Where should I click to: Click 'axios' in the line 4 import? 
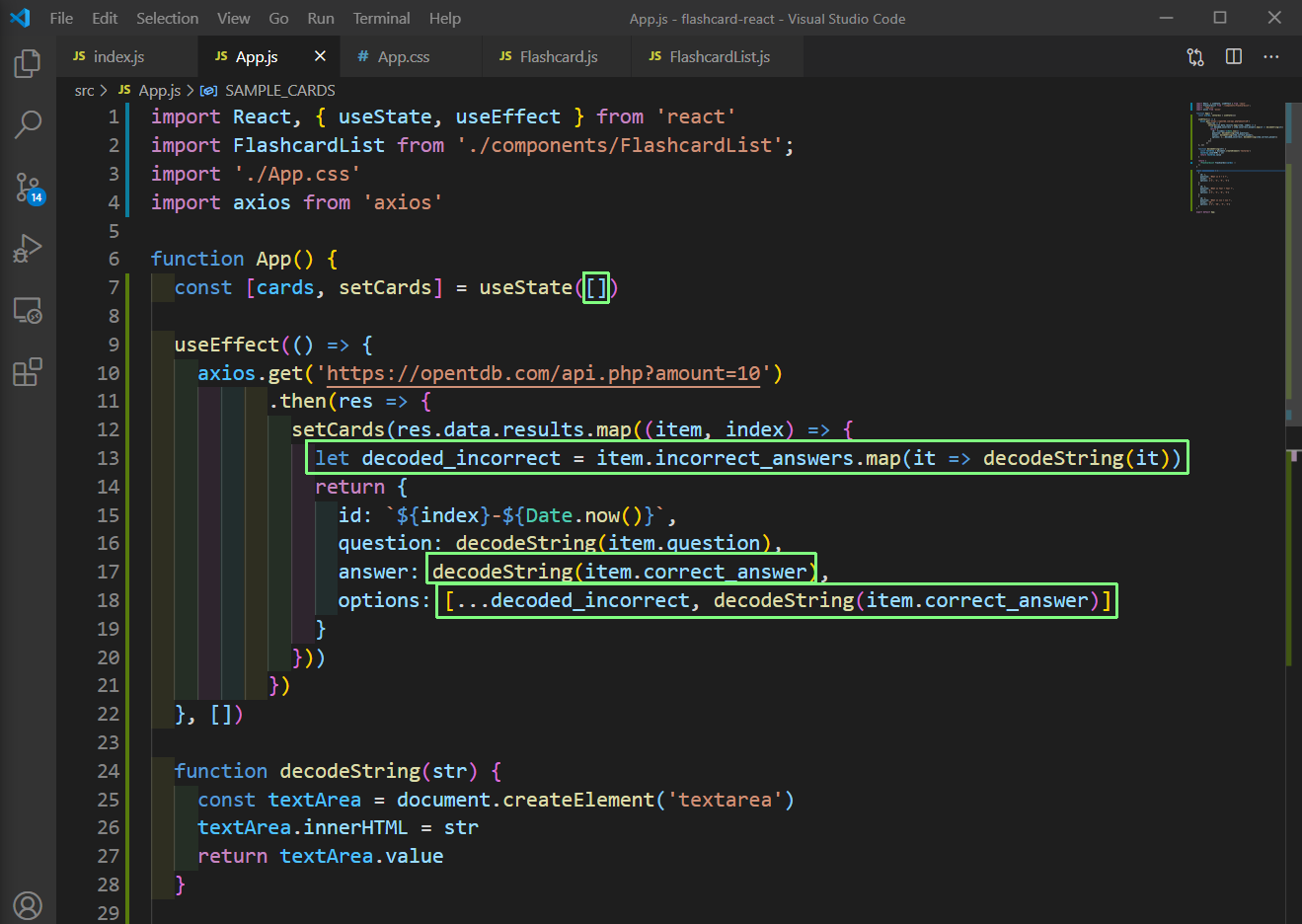point(262,202)
